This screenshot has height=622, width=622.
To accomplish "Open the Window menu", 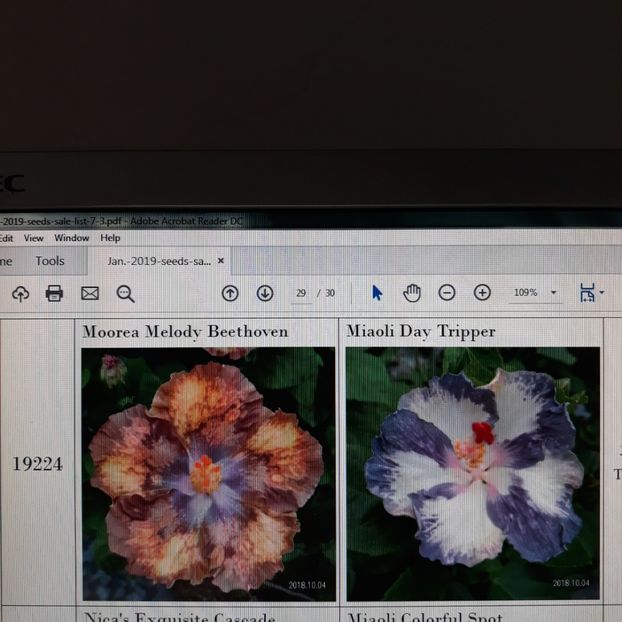I will (x=71, y=238).
